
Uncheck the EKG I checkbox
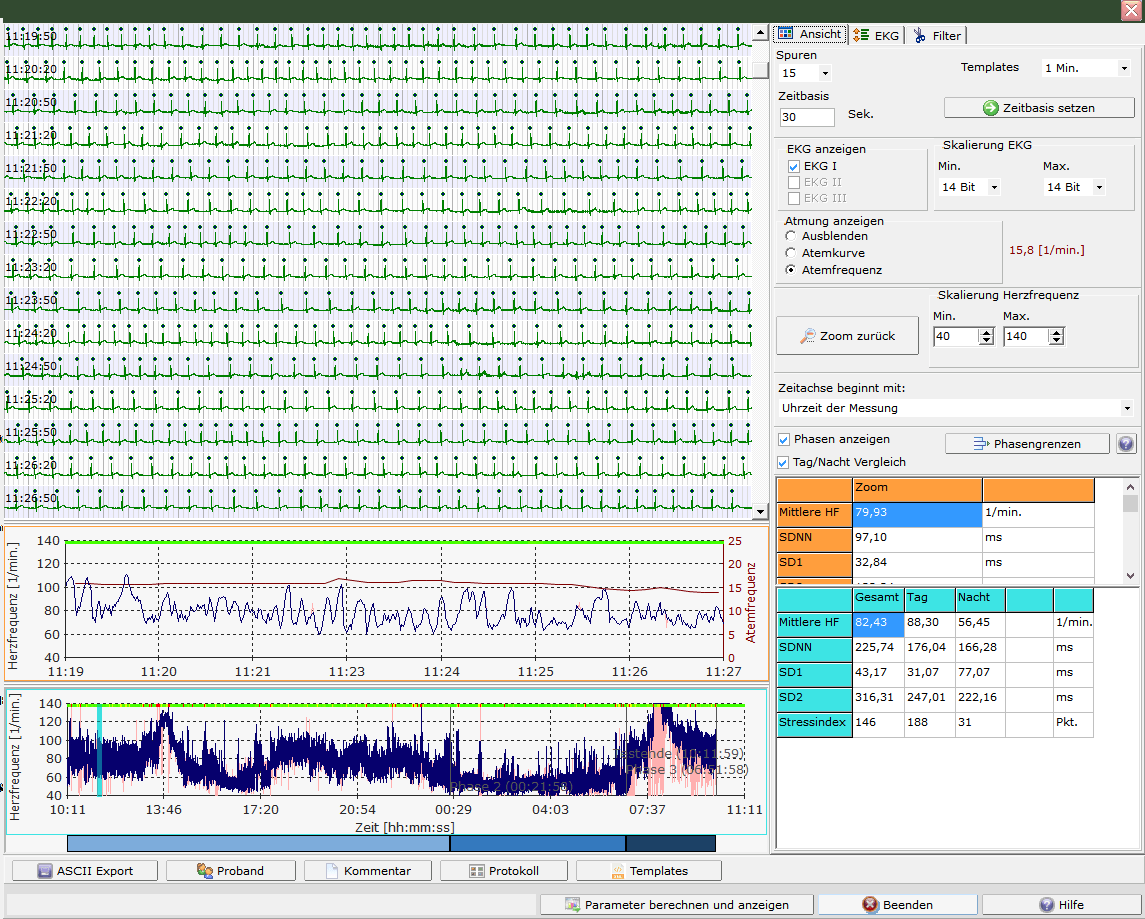[794, 167]
